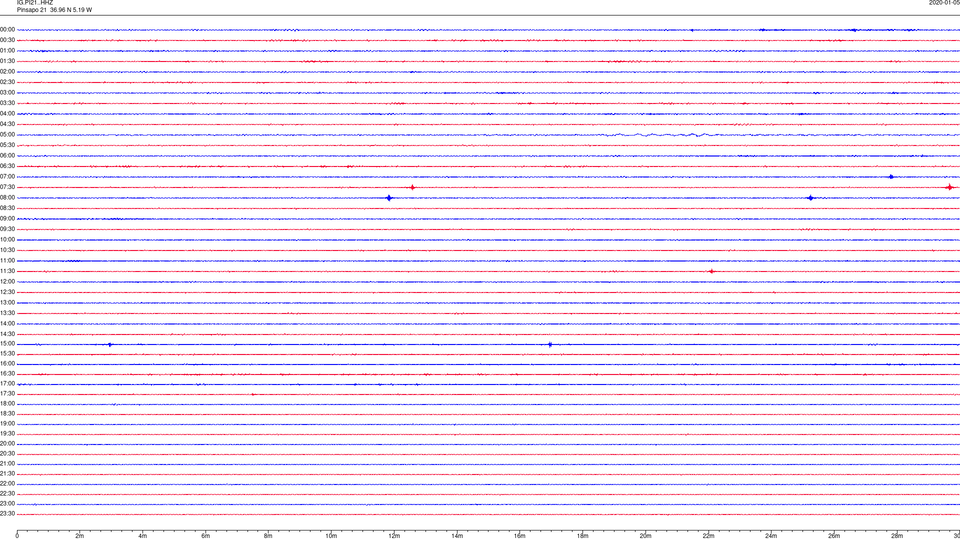Click the "05:00" trace time label

(7, 135)
